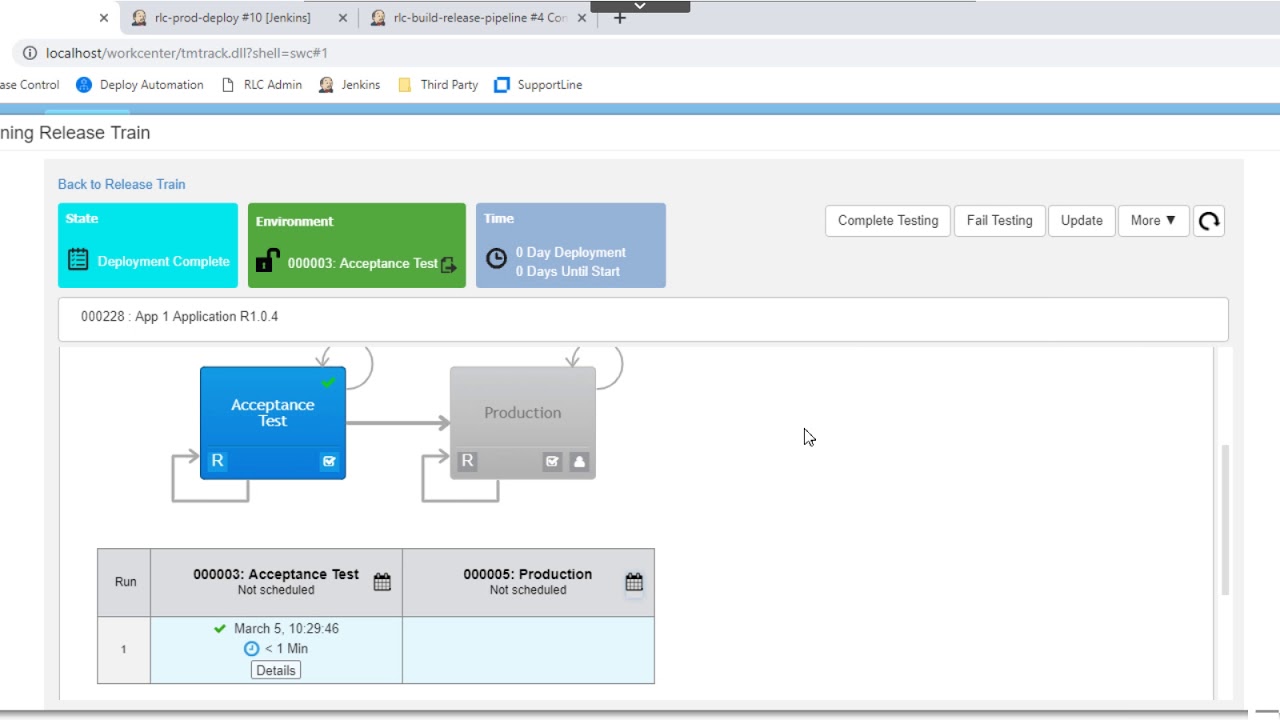Click the Details button in run 1

[276, 670]
